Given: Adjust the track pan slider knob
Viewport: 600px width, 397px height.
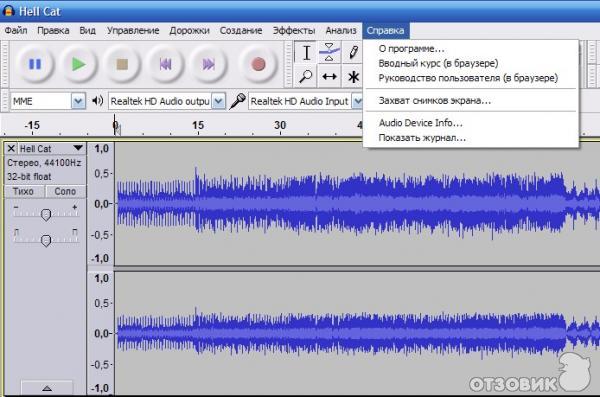Looking at the screenshot, I should [46, 240].
